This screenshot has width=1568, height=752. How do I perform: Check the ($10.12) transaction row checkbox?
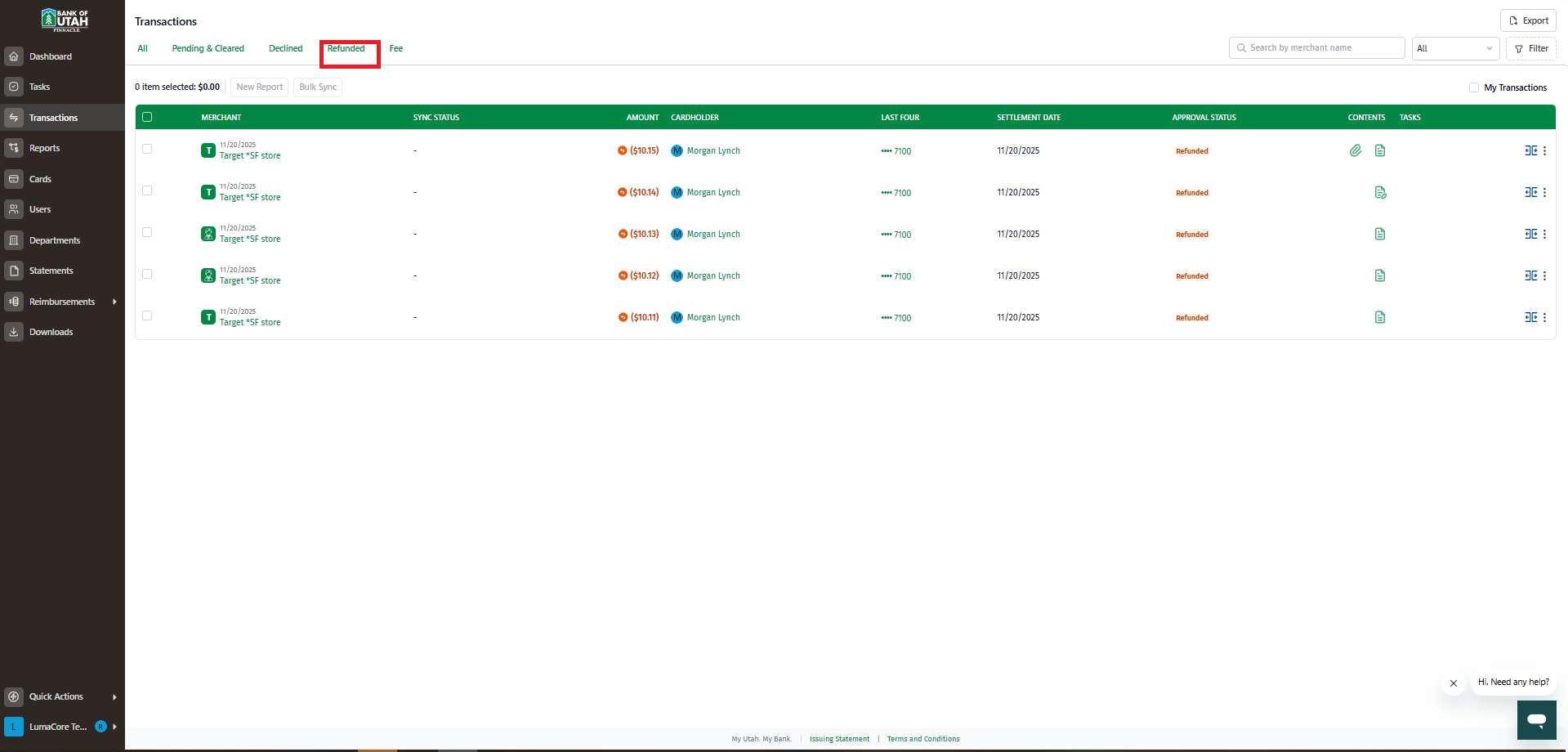[x=147, y=274]
